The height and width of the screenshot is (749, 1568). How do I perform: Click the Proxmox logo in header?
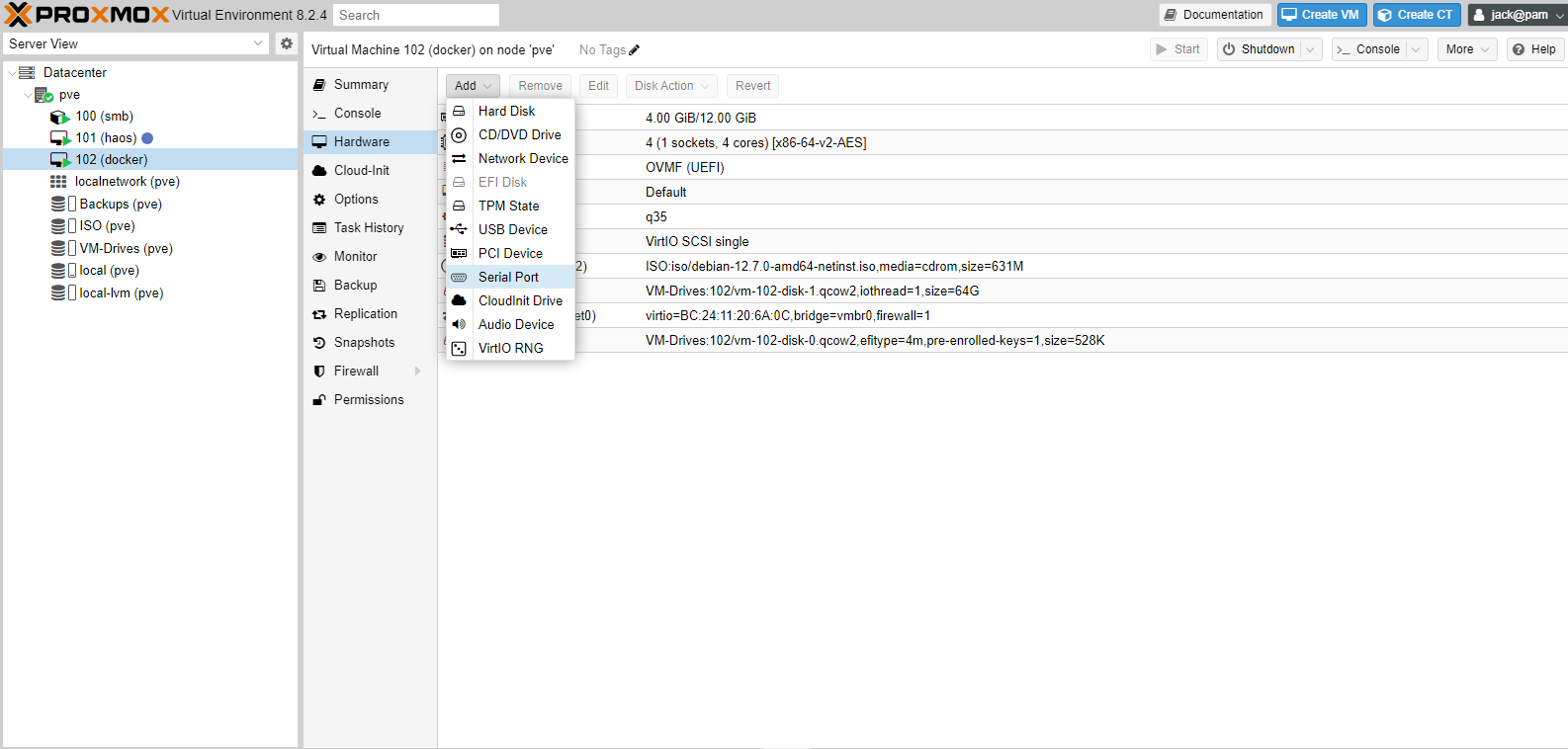[87, 15]
